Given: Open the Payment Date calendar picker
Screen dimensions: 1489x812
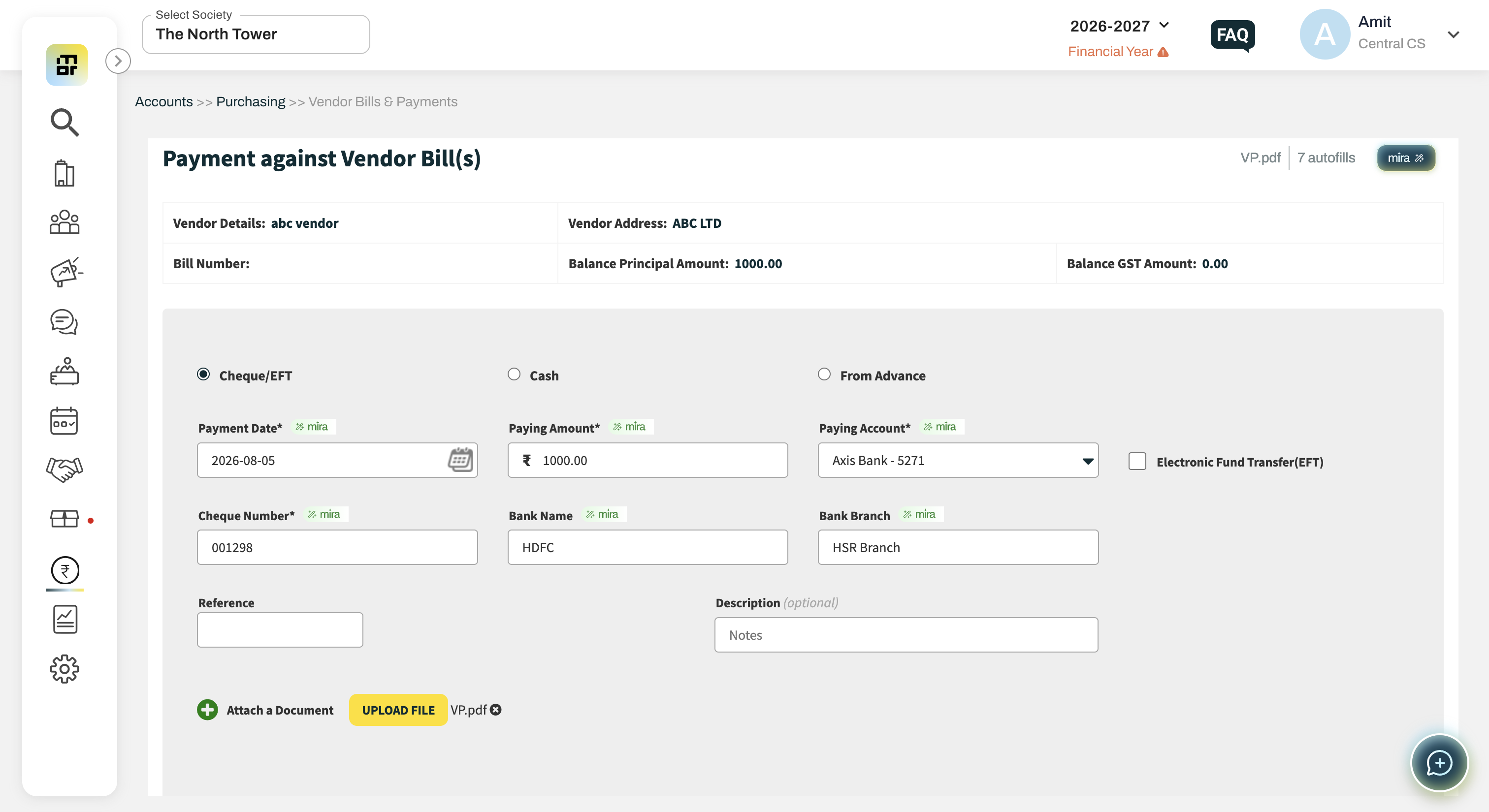Looking at the screenshot, I should click(461, 460).
